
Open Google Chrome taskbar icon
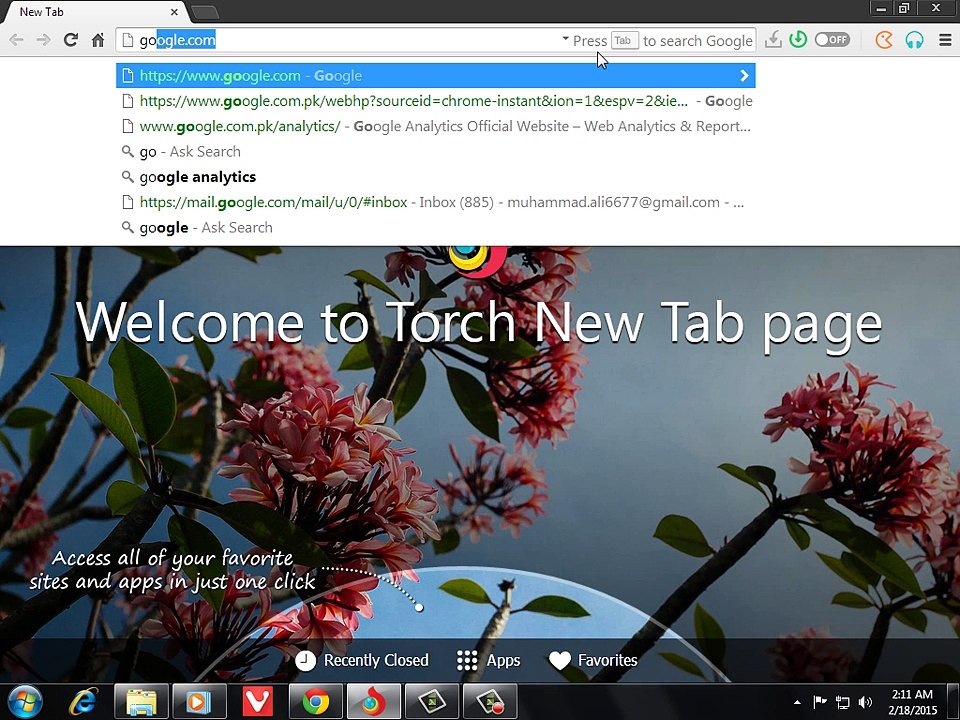[316, 702]
